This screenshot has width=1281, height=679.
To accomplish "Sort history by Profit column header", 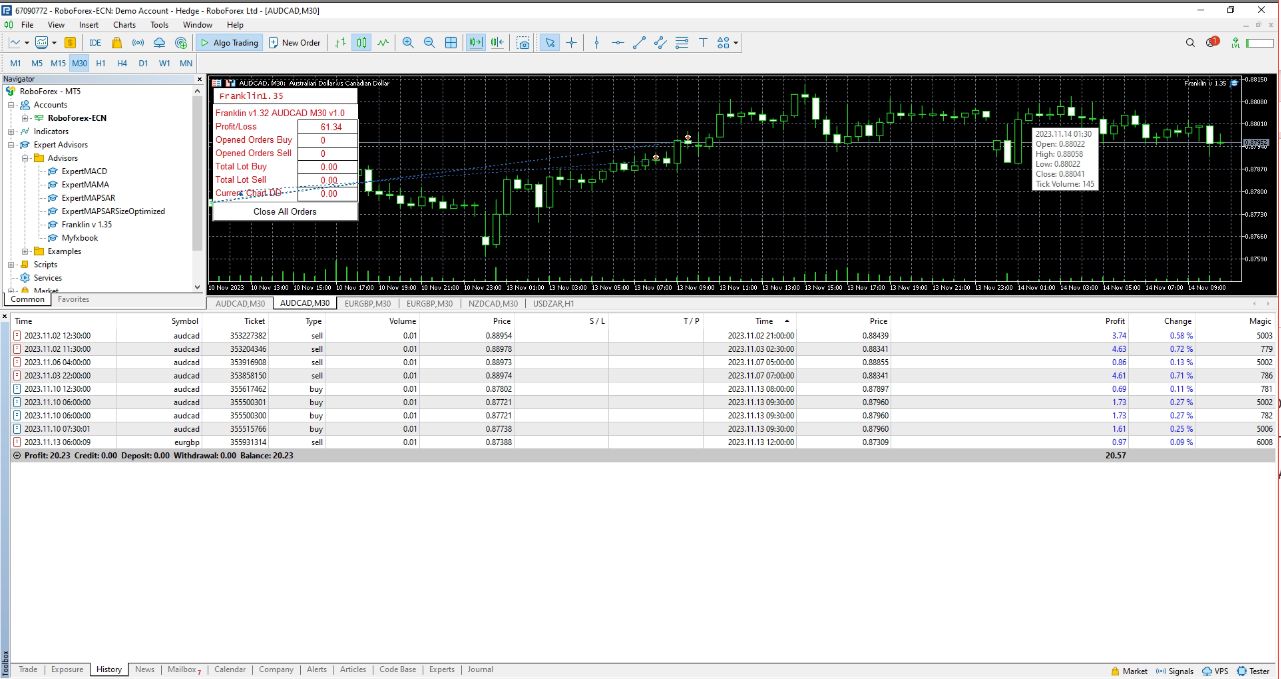I will [1115, 321].
